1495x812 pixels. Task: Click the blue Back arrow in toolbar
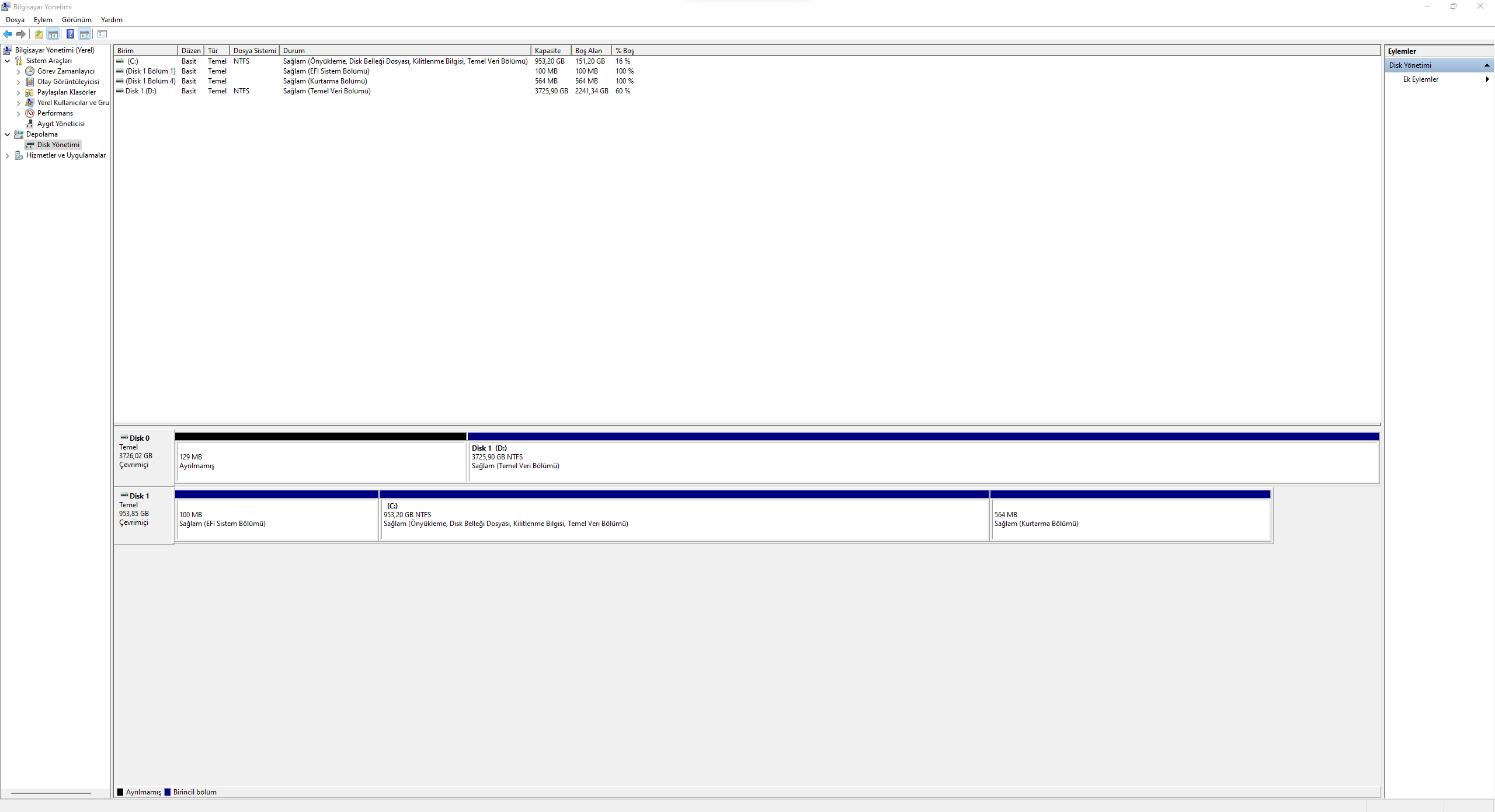[8, 34]
